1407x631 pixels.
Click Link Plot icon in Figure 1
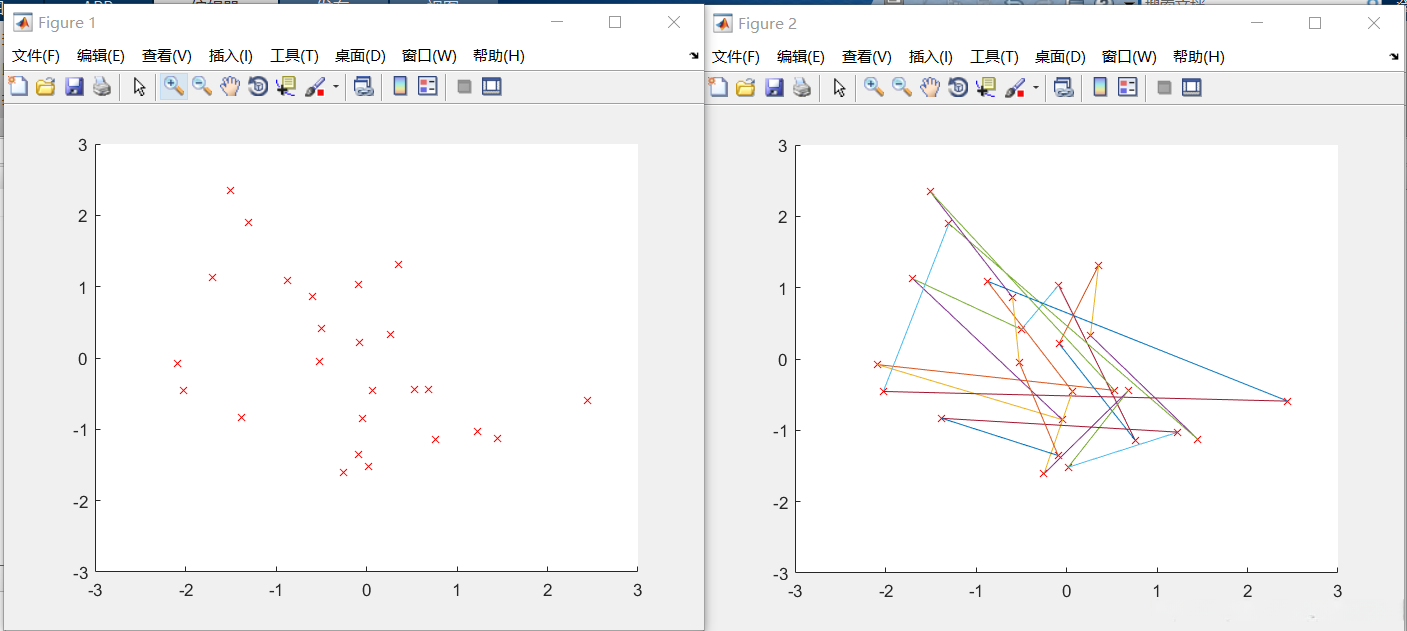pos(364,87)
